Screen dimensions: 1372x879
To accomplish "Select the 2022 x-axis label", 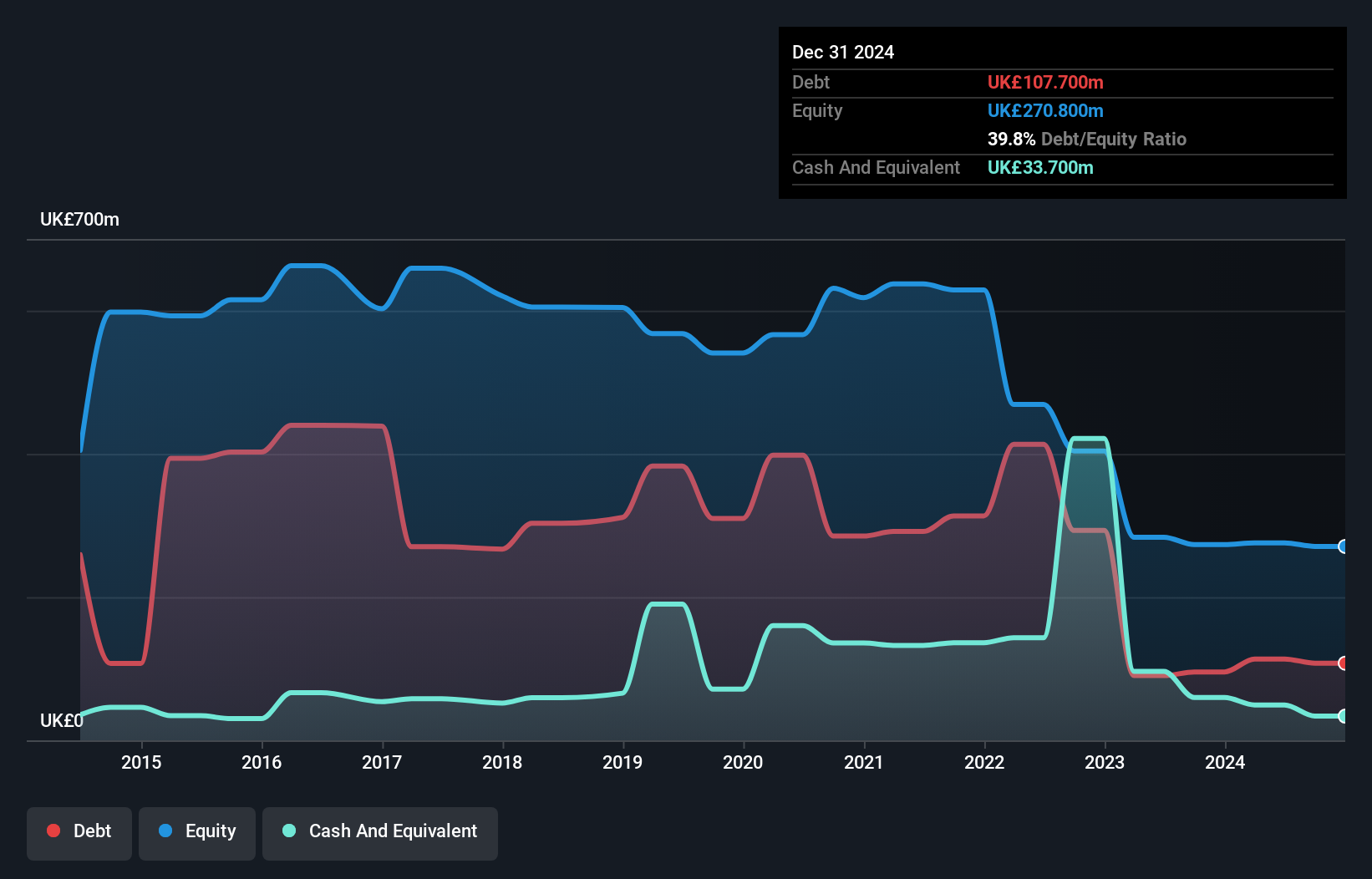I will (x=984, y=762).
